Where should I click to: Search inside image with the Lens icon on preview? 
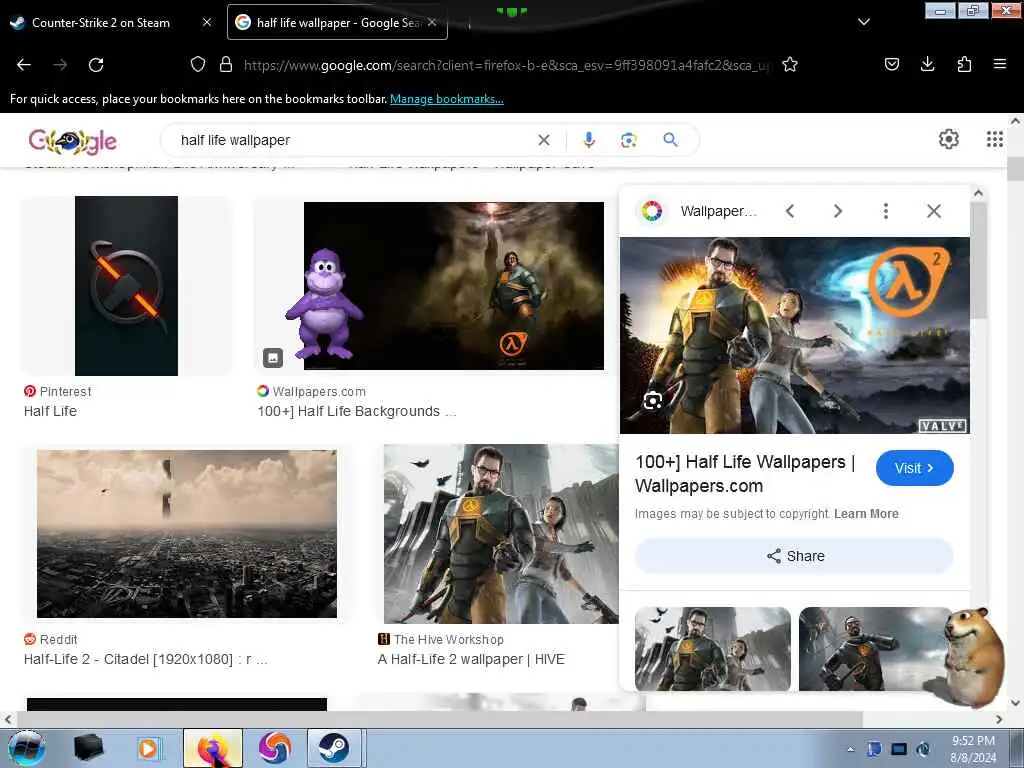click(652, 400)
